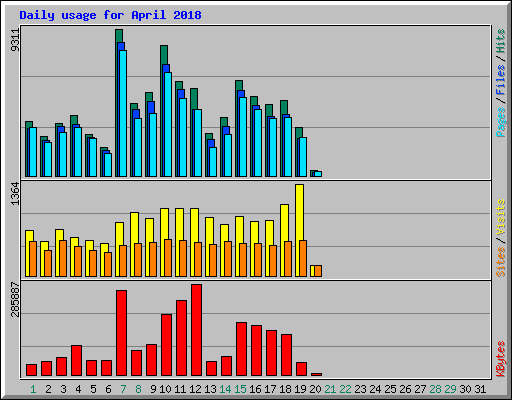Click the 9311 axis value
This screenshot has width=512, height=400.
(15, 40)
